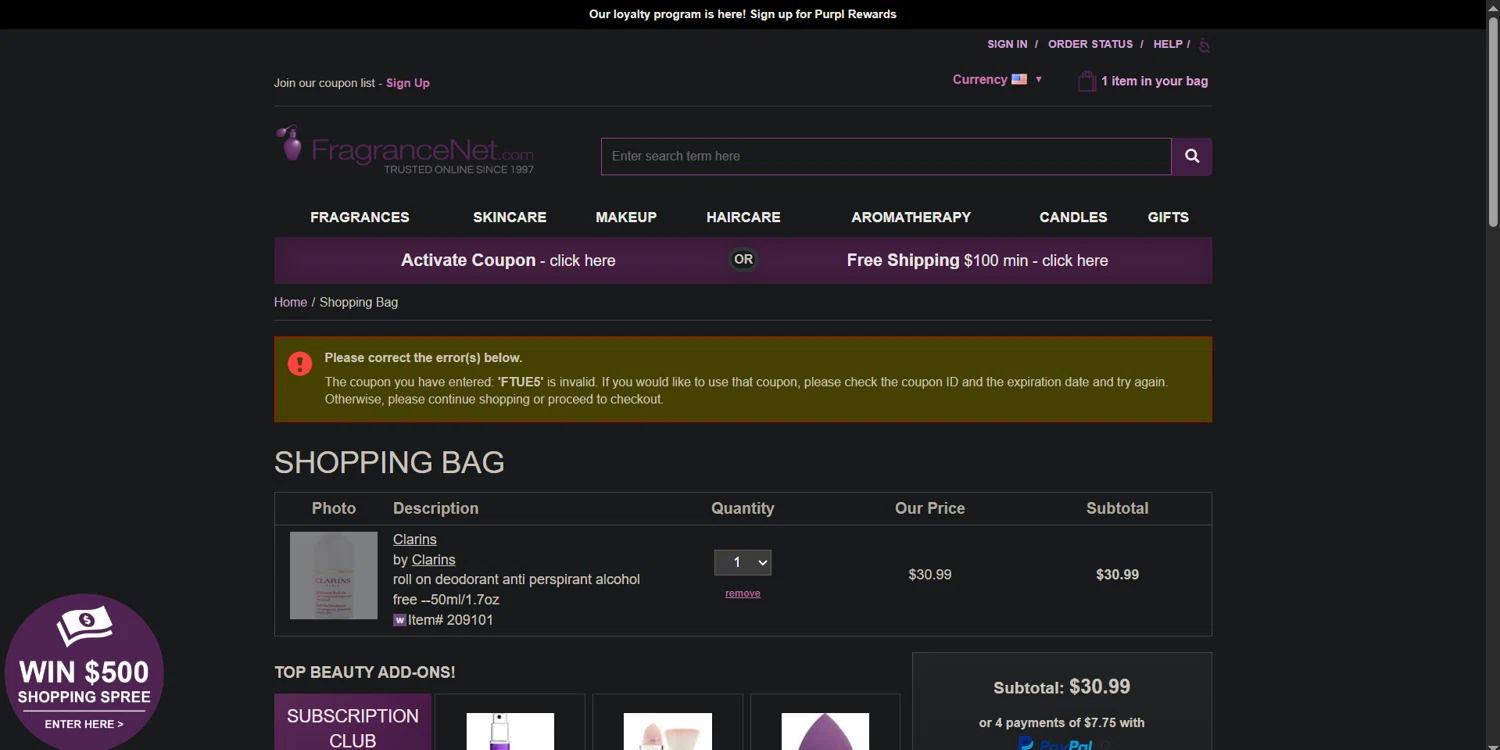Image resolution: width=1500 pixels, height=750 pixels.
Task: Click the Home breadcrumb link
Action: [290, 302]
